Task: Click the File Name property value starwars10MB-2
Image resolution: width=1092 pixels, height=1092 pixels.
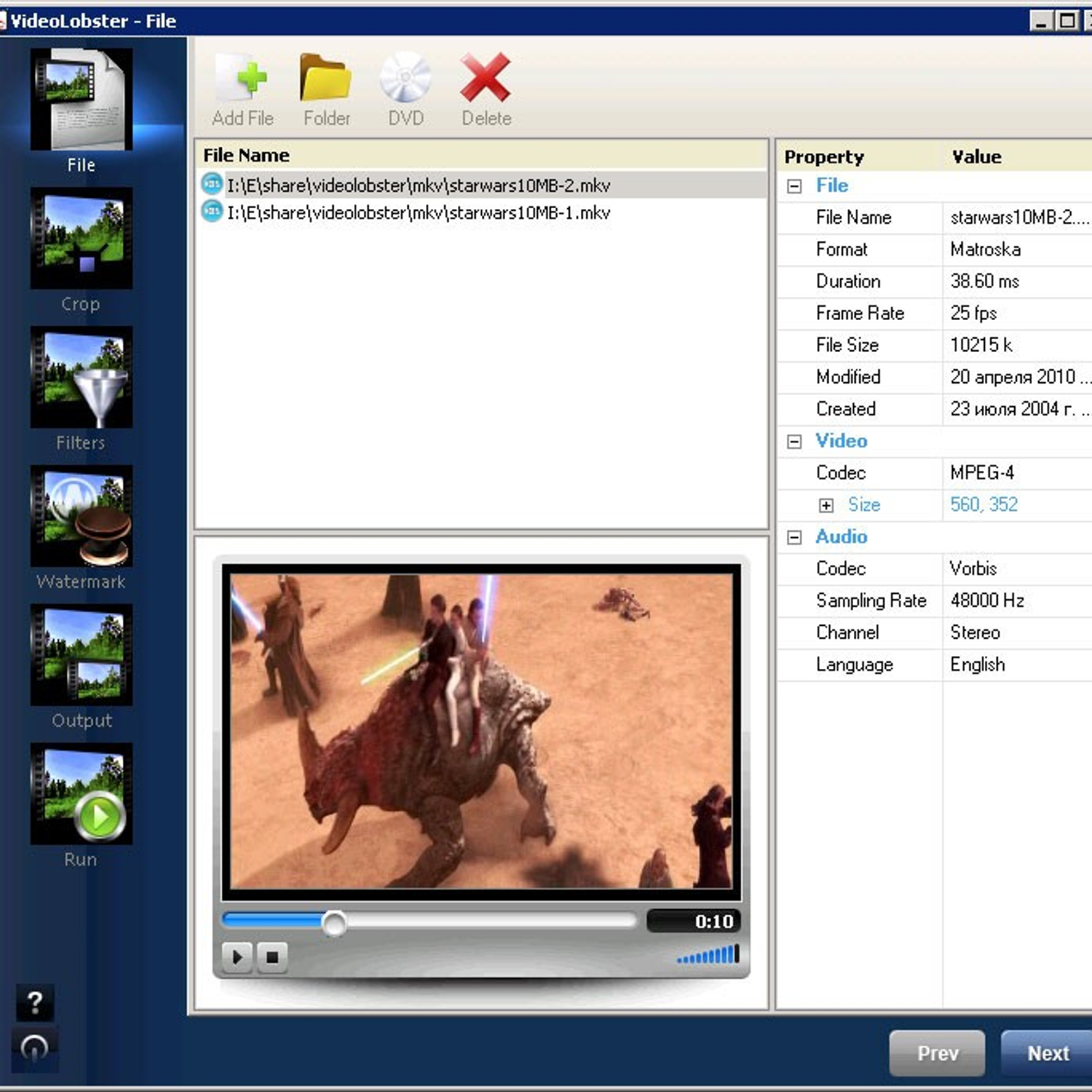Action: point(1020,217)
